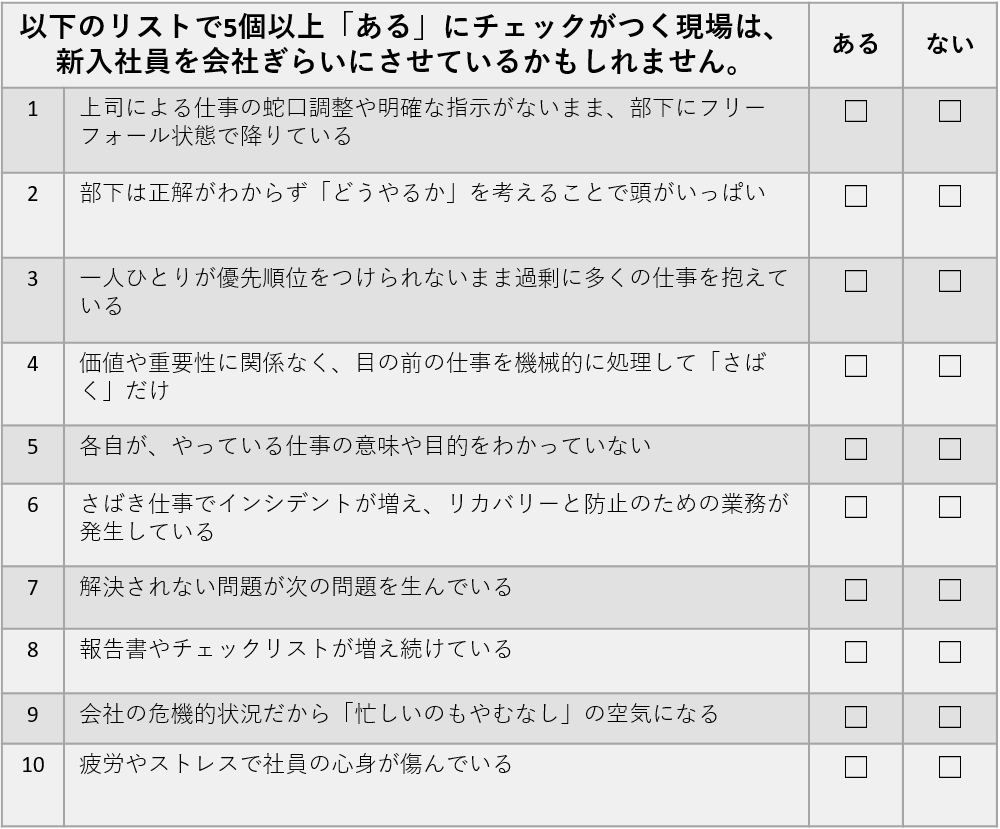Mark ある for item 3 about 優先順位

click(855, 281)
